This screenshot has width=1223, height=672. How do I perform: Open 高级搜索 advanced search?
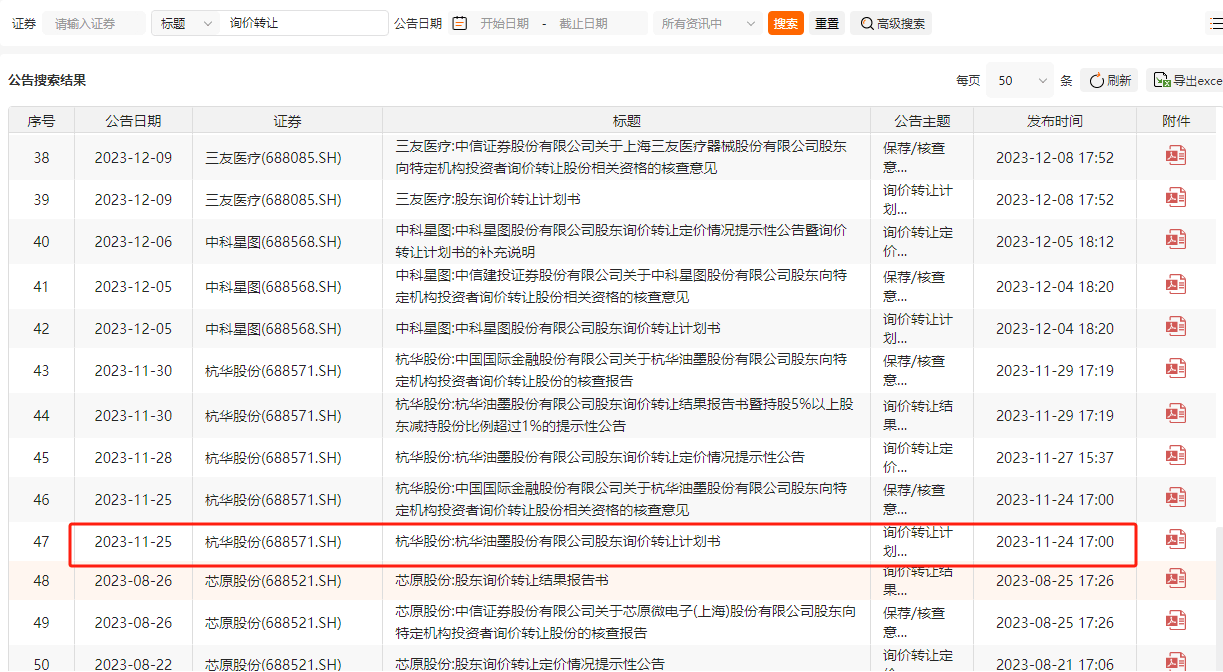(x=891, y=23)
